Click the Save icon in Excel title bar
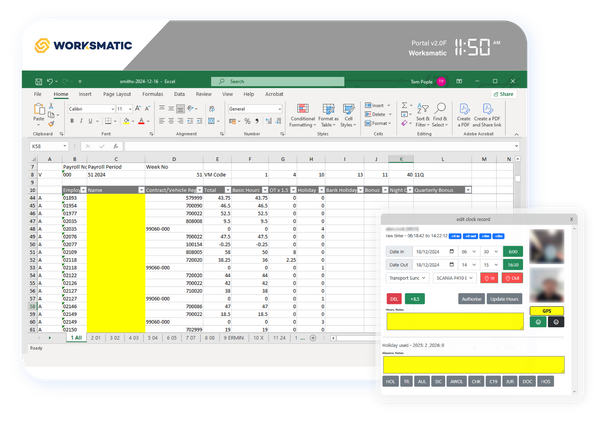 [x=38, y=81]
